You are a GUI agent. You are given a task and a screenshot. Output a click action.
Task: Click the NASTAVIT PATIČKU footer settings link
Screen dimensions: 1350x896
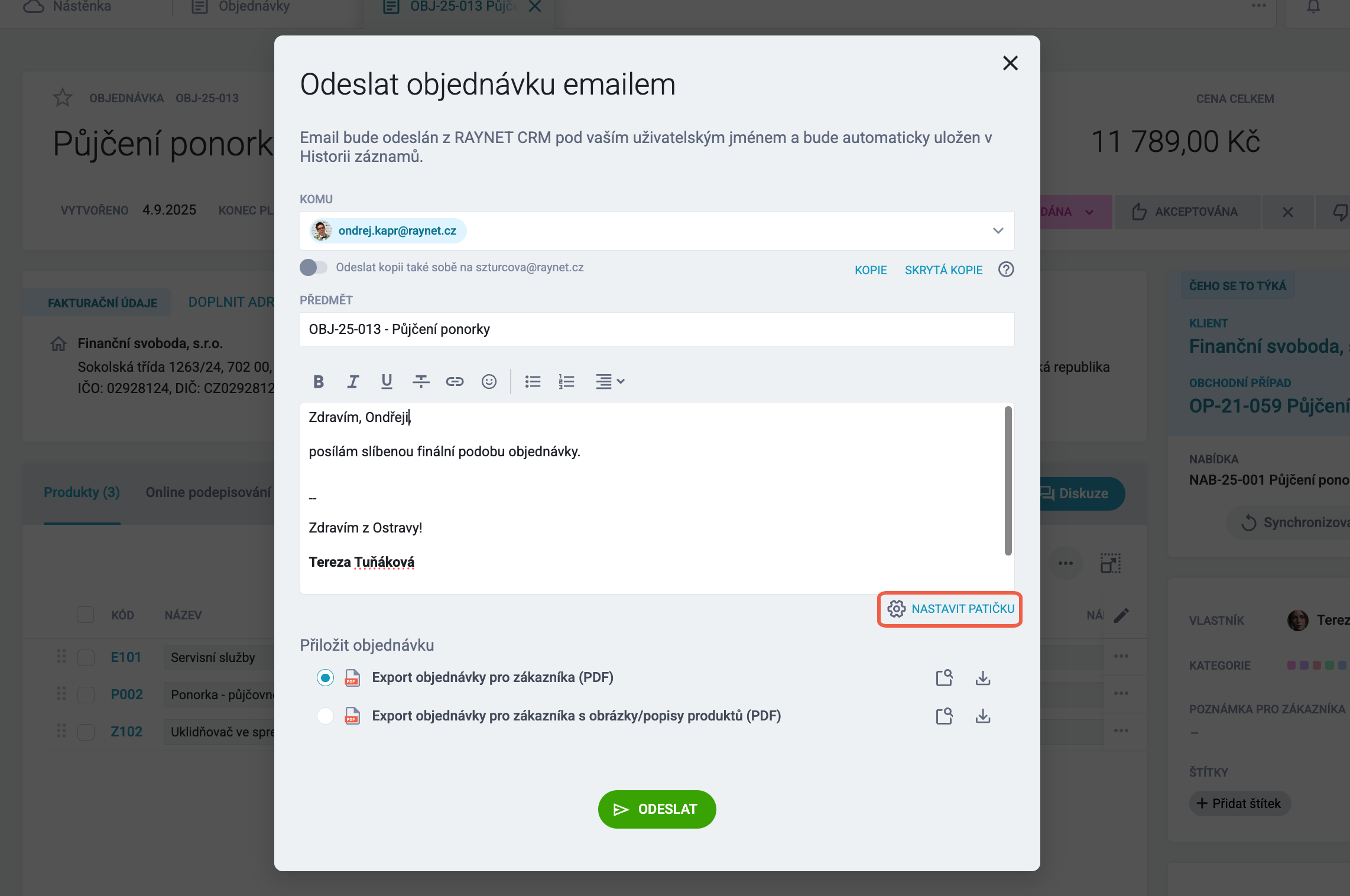point(950,609)
